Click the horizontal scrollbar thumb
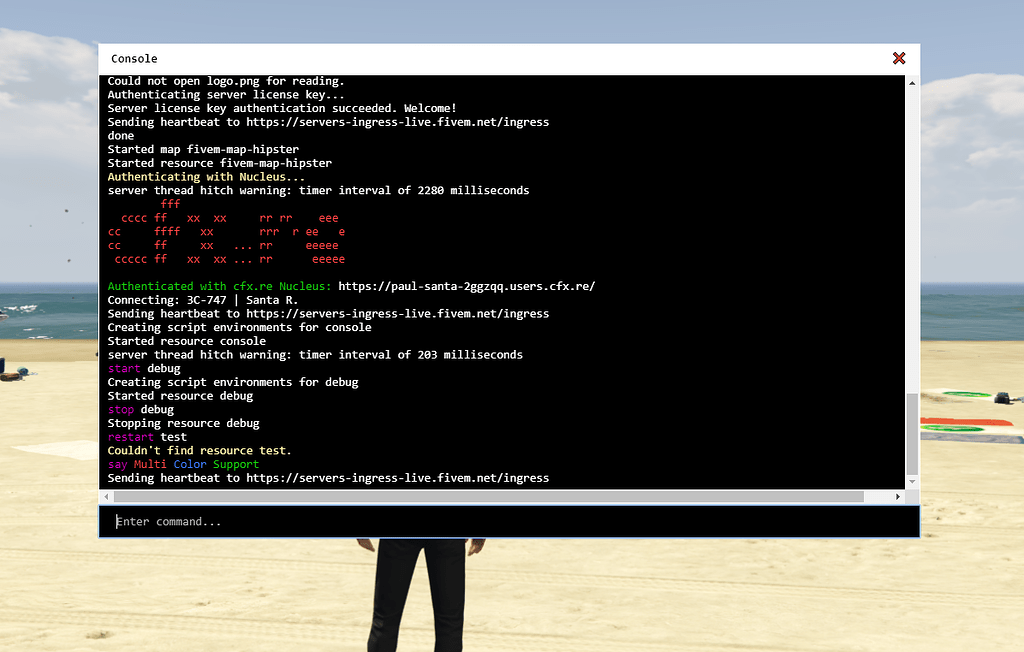Image resolution: width=1024 pixels, height=652 pixels. 488,497
